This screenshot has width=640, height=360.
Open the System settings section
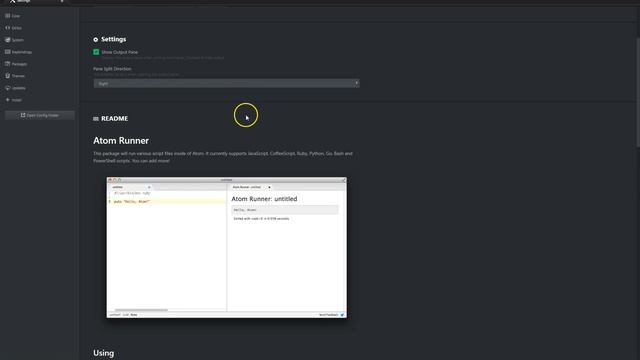(15, 40)
